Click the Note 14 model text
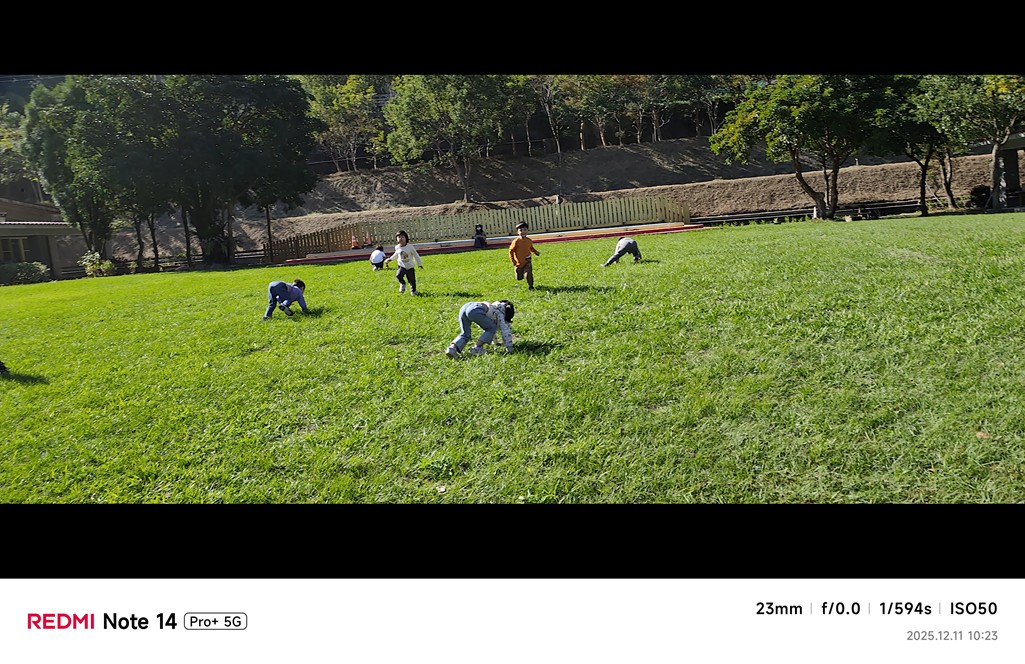This screenshot has width=1025, height=664. (139, 621)
